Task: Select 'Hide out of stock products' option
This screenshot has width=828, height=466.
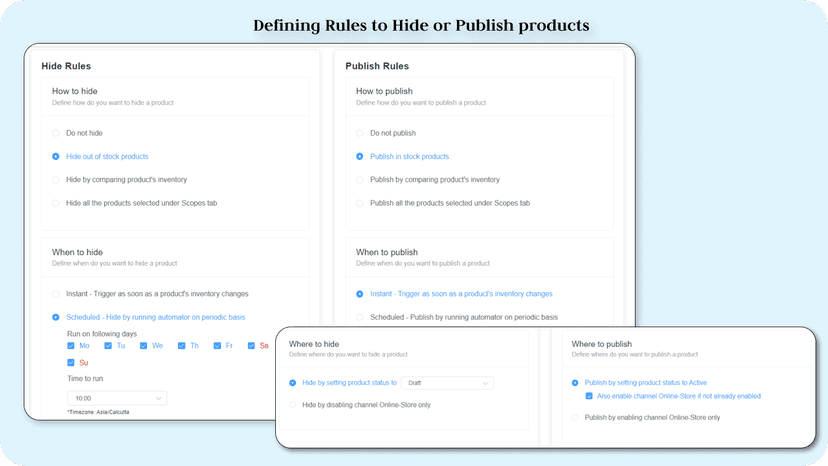Action: (x=55, y=156)
